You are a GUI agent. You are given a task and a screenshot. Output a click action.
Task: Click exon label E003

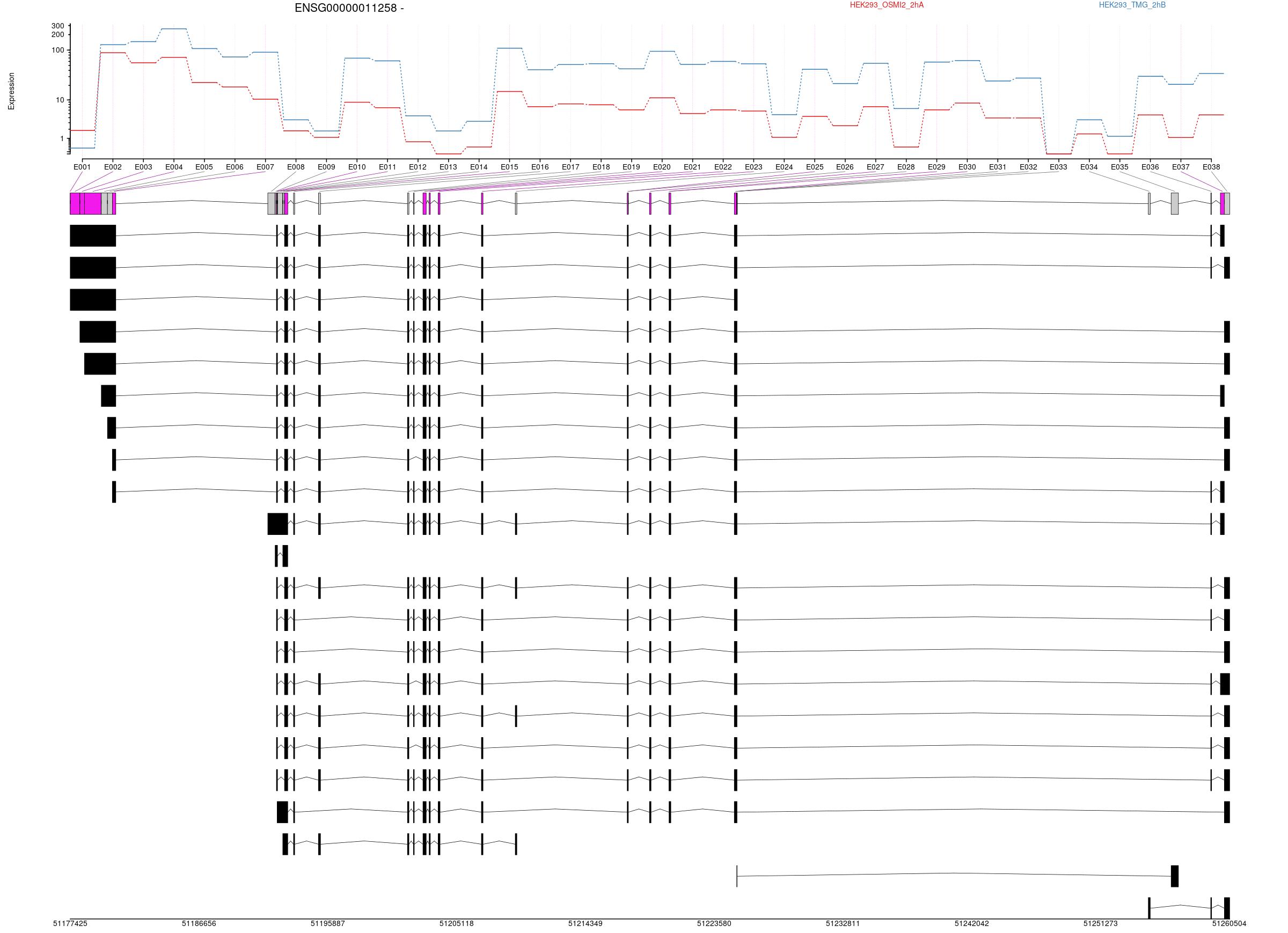[143, 167]
